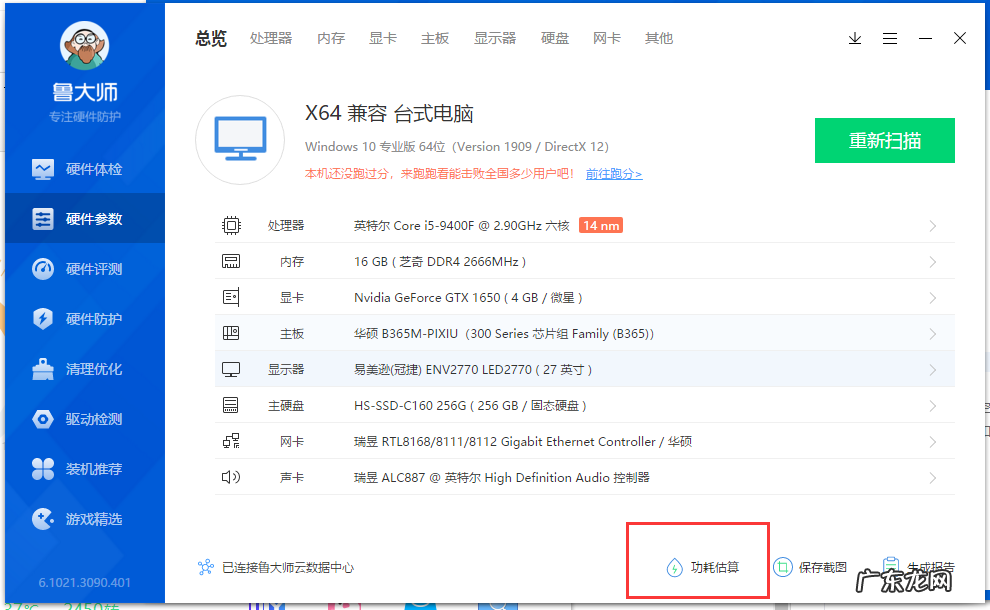990x610 pixels.
Task: Select 硬件评测 in the sidebar
Action: 84,268
